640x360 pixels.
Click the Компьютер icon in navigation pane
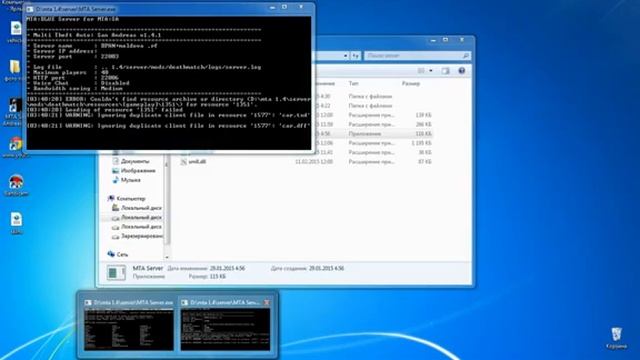click(111, 198)
